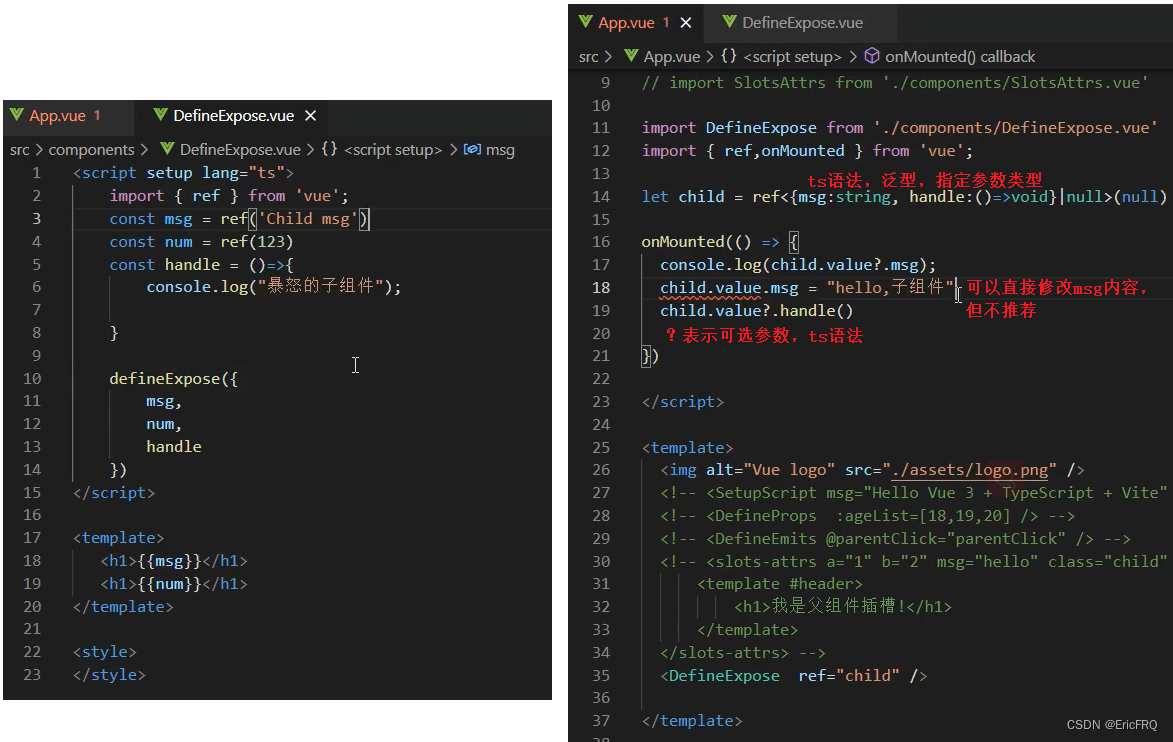Viewport: 1173px width, 742px height.
Task: Click 'ref,onMounted' import on line 12
Action: 784,151
